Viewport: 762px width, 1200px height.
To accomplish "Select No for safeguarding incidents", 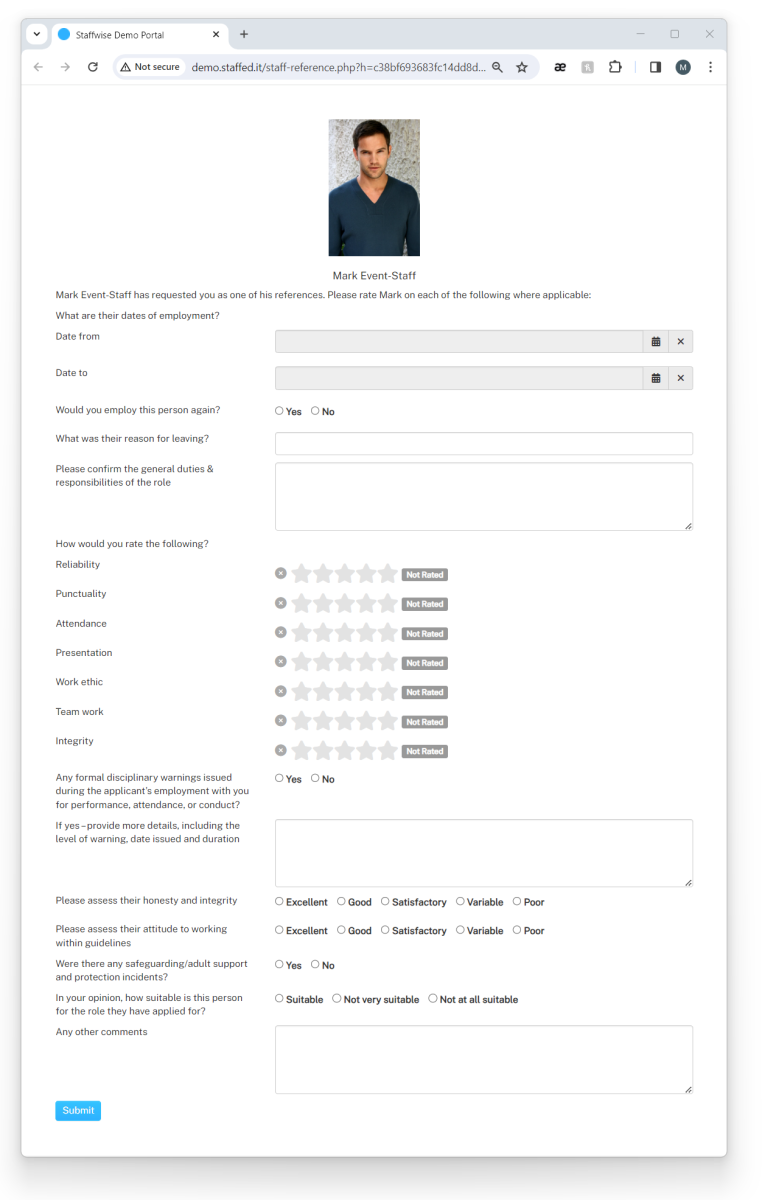I will click(x=315, y=965).
